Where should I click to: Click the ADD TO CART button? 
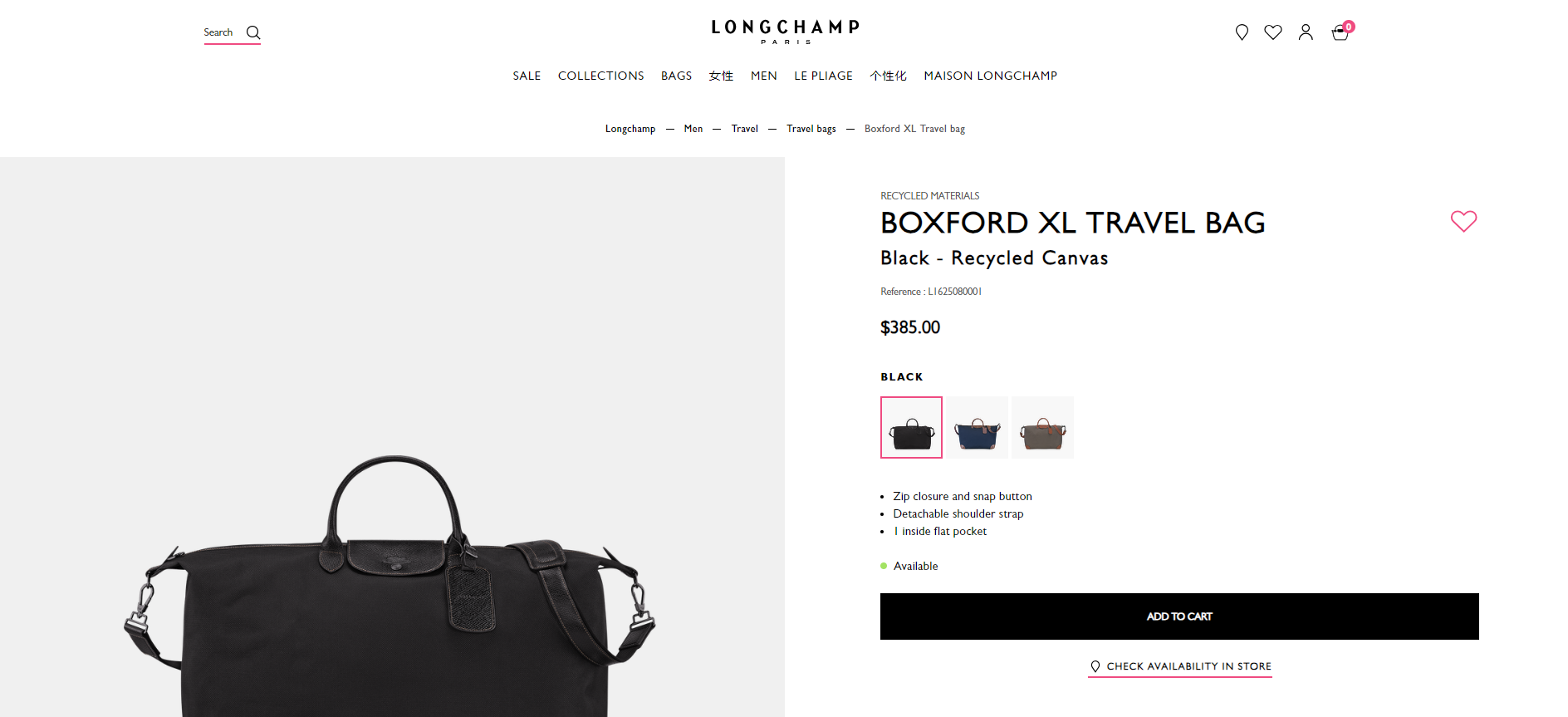tap(1179, 616)
